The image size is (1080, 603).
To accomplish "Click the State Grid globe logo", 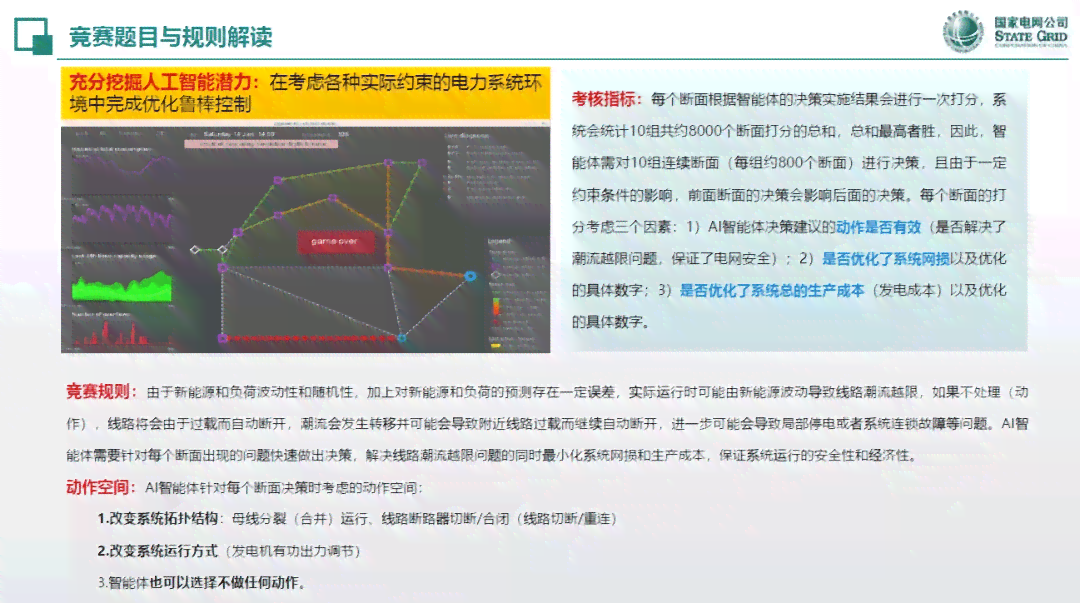I will [963, 31].
